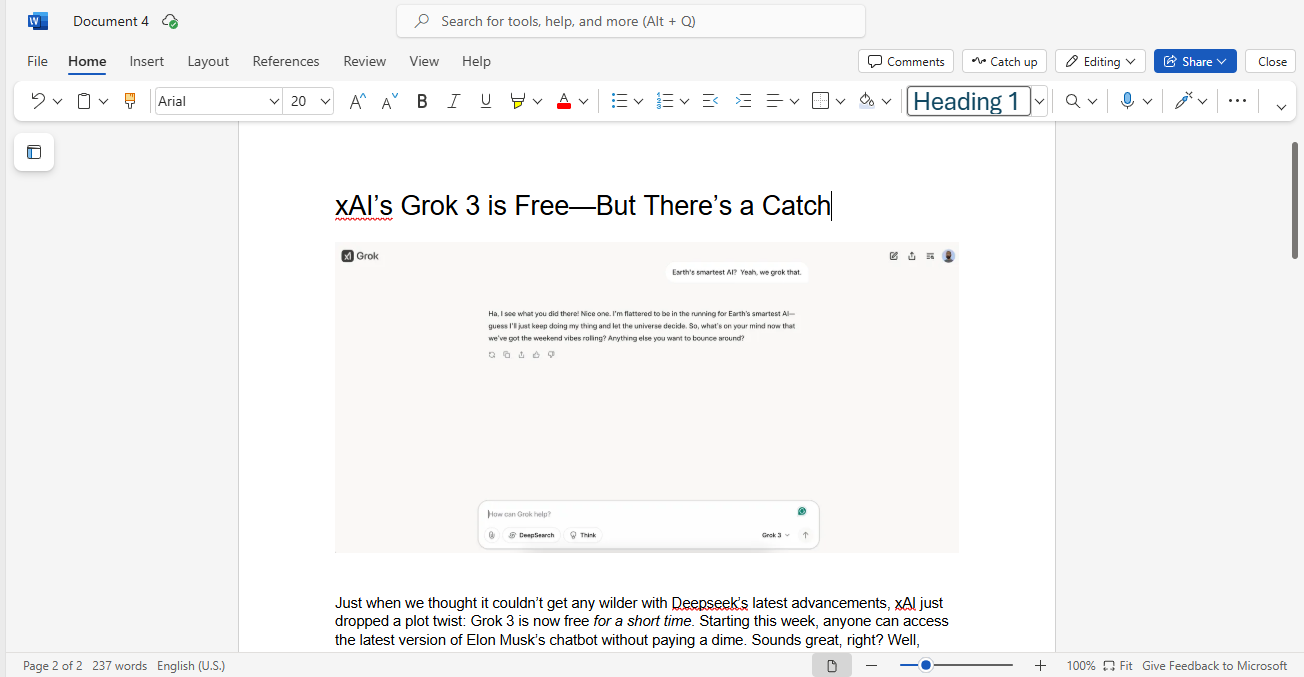This screenshot has width=1304, height=677.
Task: Open the Comments pane
Action: click(x=906, y=61)
